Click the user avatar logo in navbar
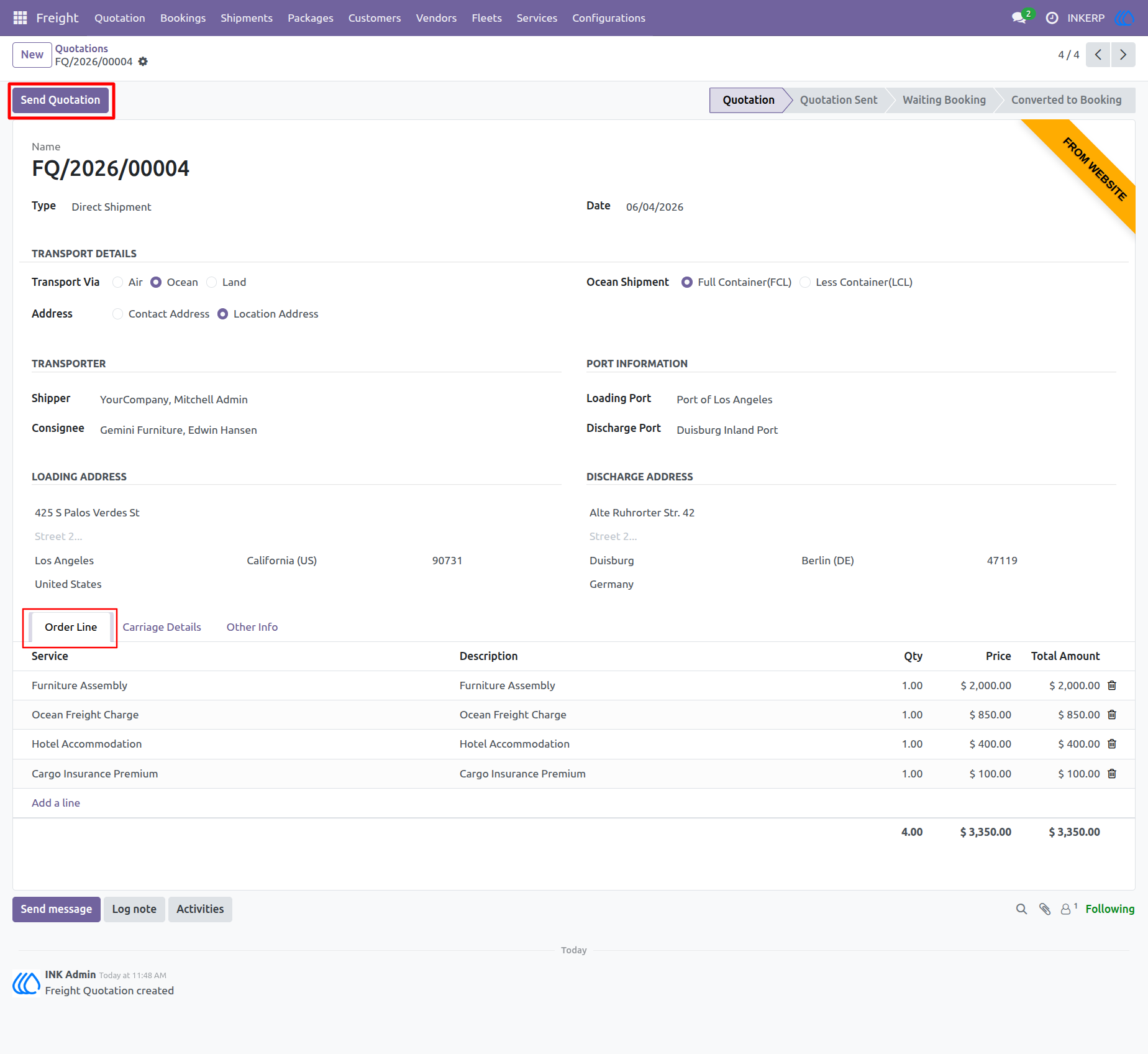Image resolution: width=1148 pixels, height=1054 pixels. [1124, 18]
